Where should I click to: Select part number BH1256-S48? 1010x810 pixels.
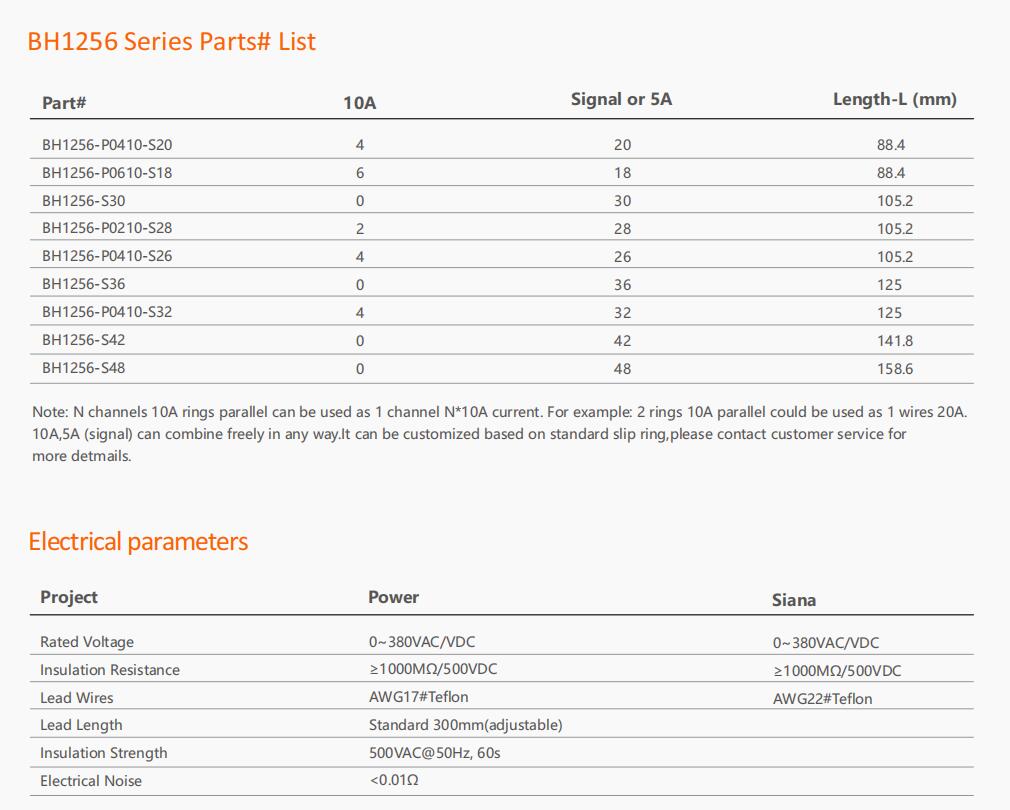84,368
